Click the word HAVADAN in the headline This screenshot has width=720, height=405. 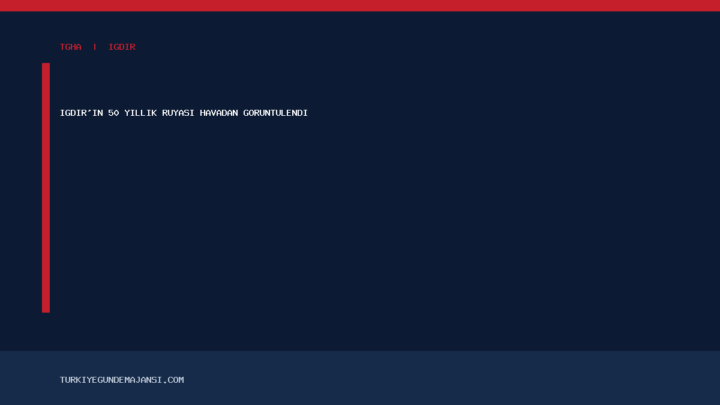pyautogui.click(x=219, y=113)
